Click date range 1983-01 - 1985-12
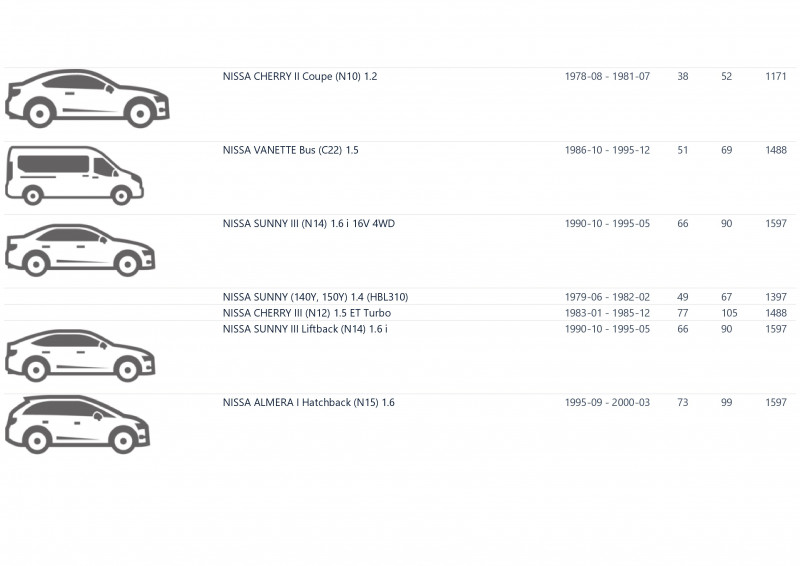This screenshot has height=566, width=800. point(607,313)
